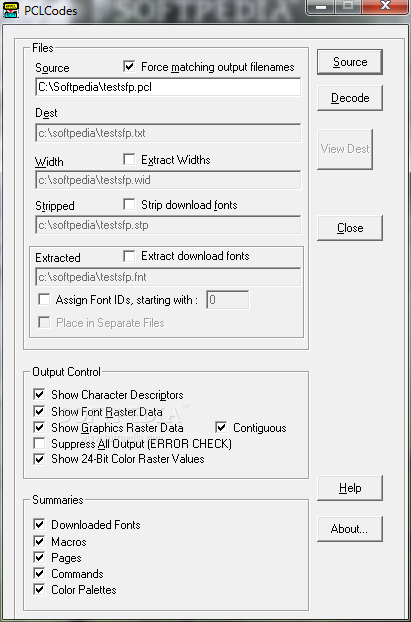Click the Source browse button
This screenshot has width=411, height=622.
(x=350, y=62)
